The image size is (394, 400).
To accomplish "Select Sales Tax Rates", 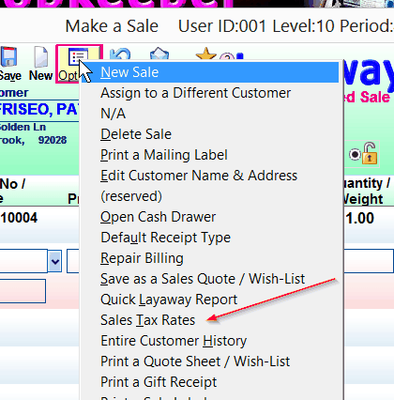I will coord(209,320).
